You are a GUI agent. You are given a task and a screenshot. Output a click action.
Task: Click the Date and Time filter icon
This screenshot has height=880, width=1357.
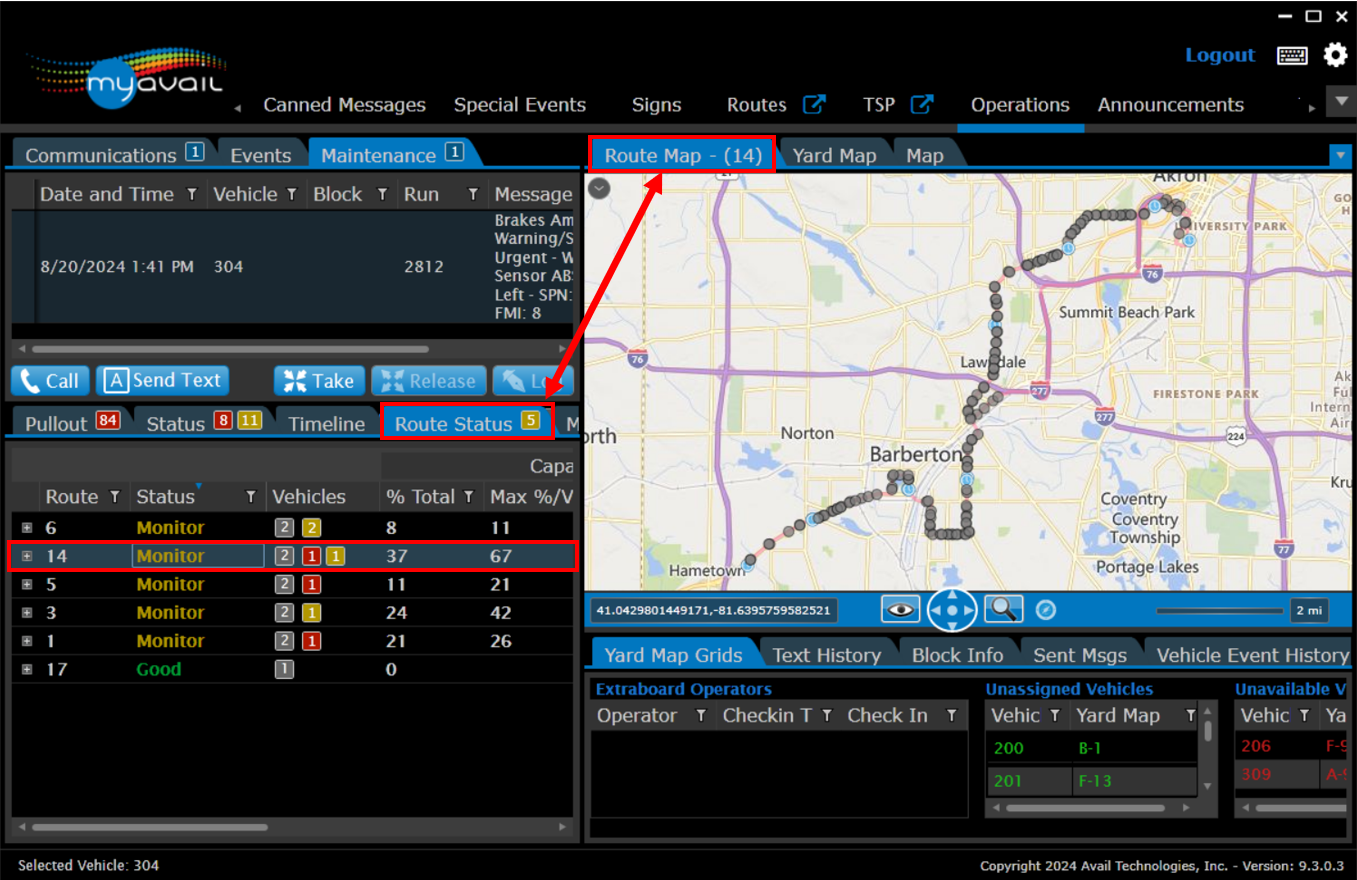point(192,195)
